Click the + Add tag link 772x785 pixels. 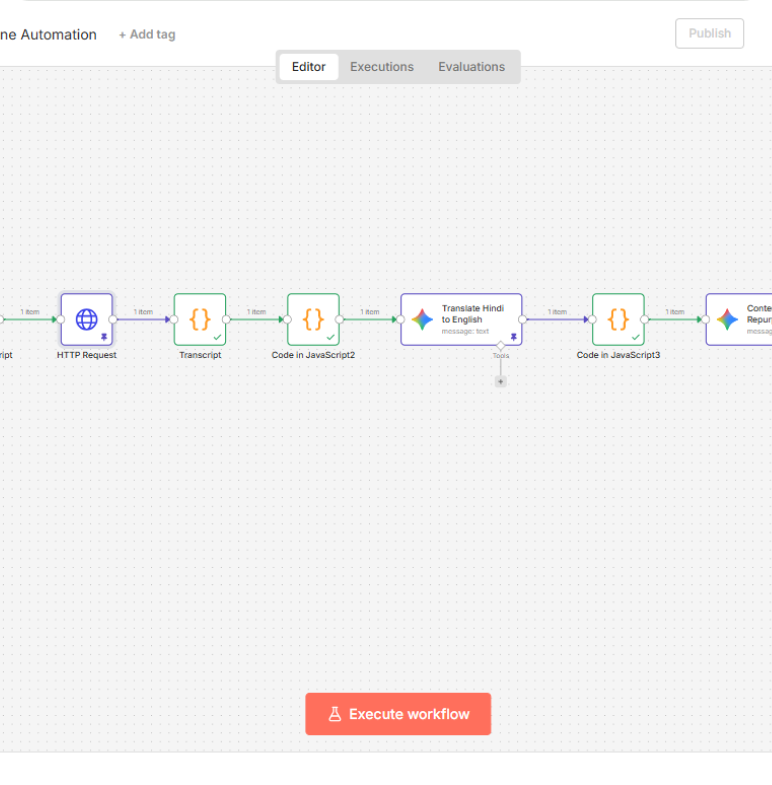(x=147, y=35)
